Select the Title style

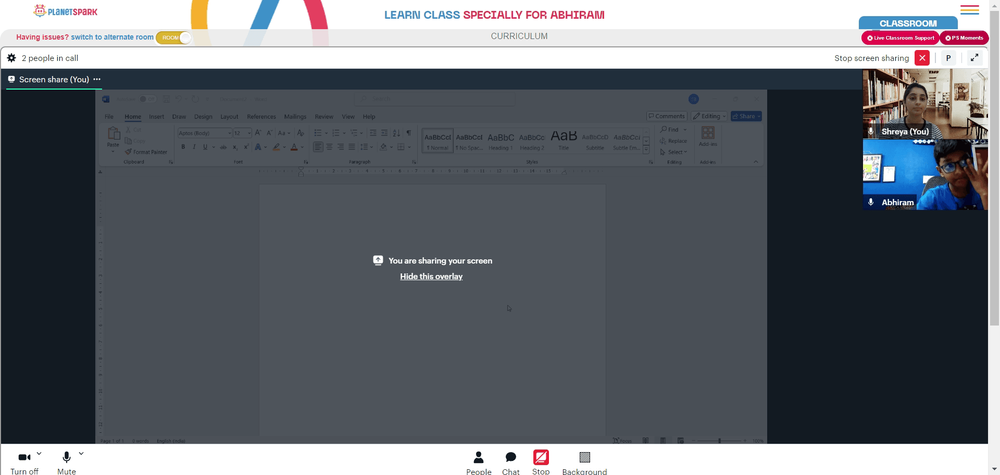click(x=564, y=141)
